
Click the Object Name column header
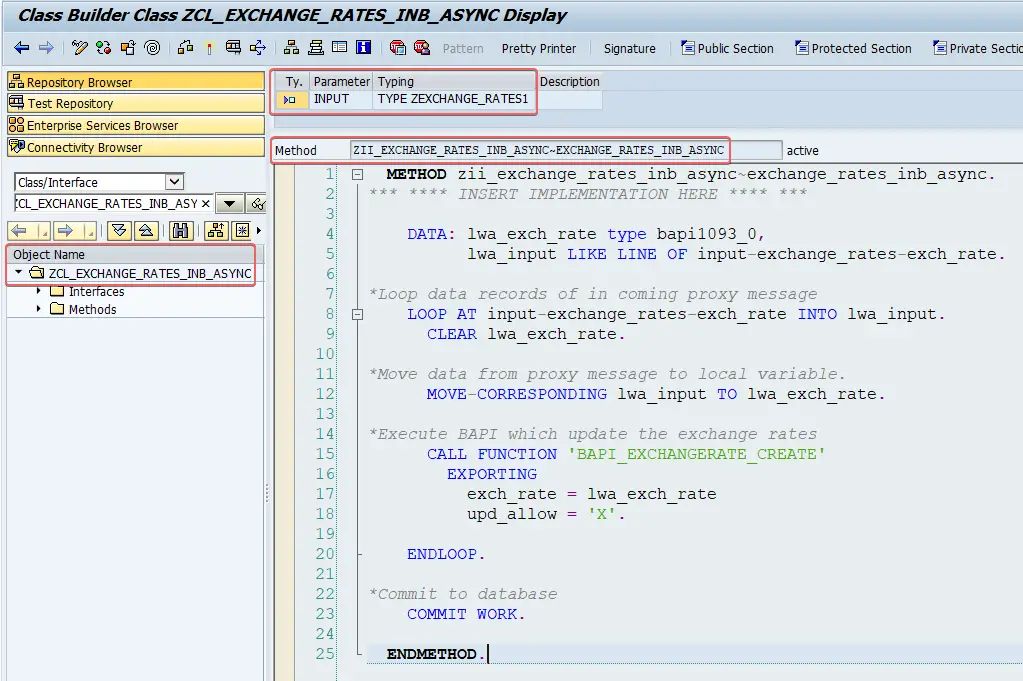[x=135, y=254]
